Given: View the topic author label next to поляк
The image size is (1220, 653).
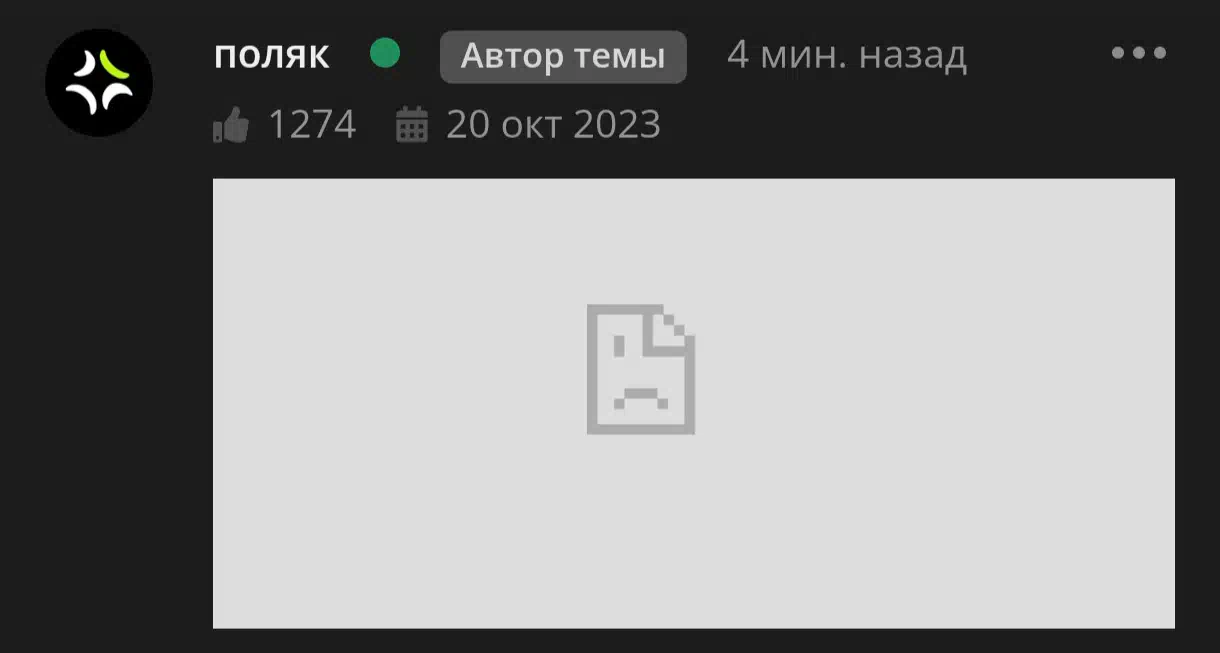Looking at the screenshot, I should (563, 57).
